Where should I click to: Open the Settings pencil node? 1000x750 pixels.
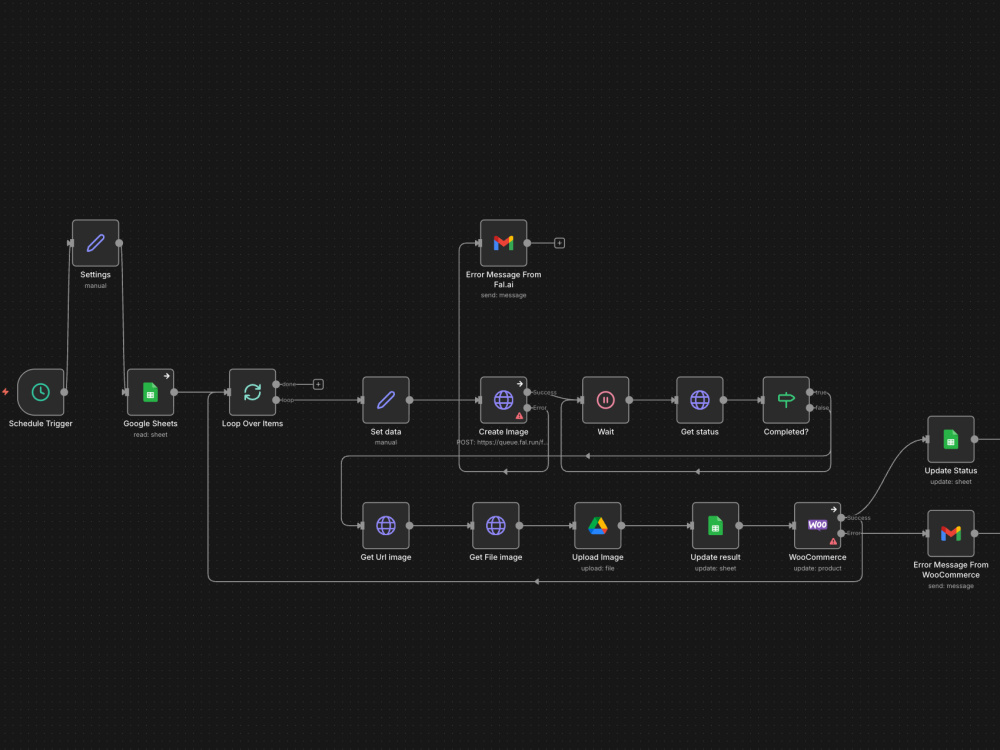pos(96,243)
